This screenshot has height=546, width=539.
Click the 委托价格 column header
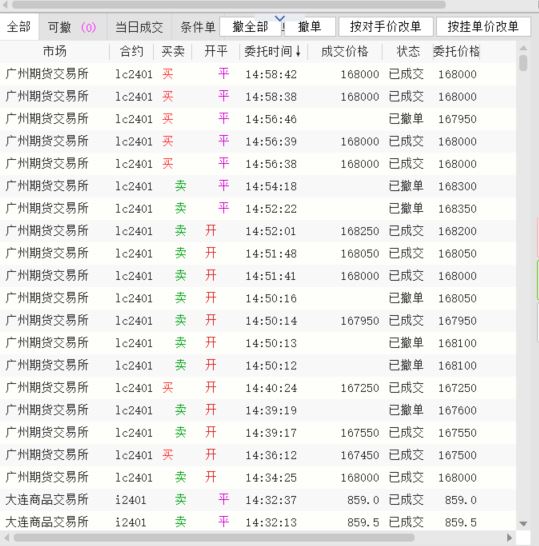coord(456,52)
